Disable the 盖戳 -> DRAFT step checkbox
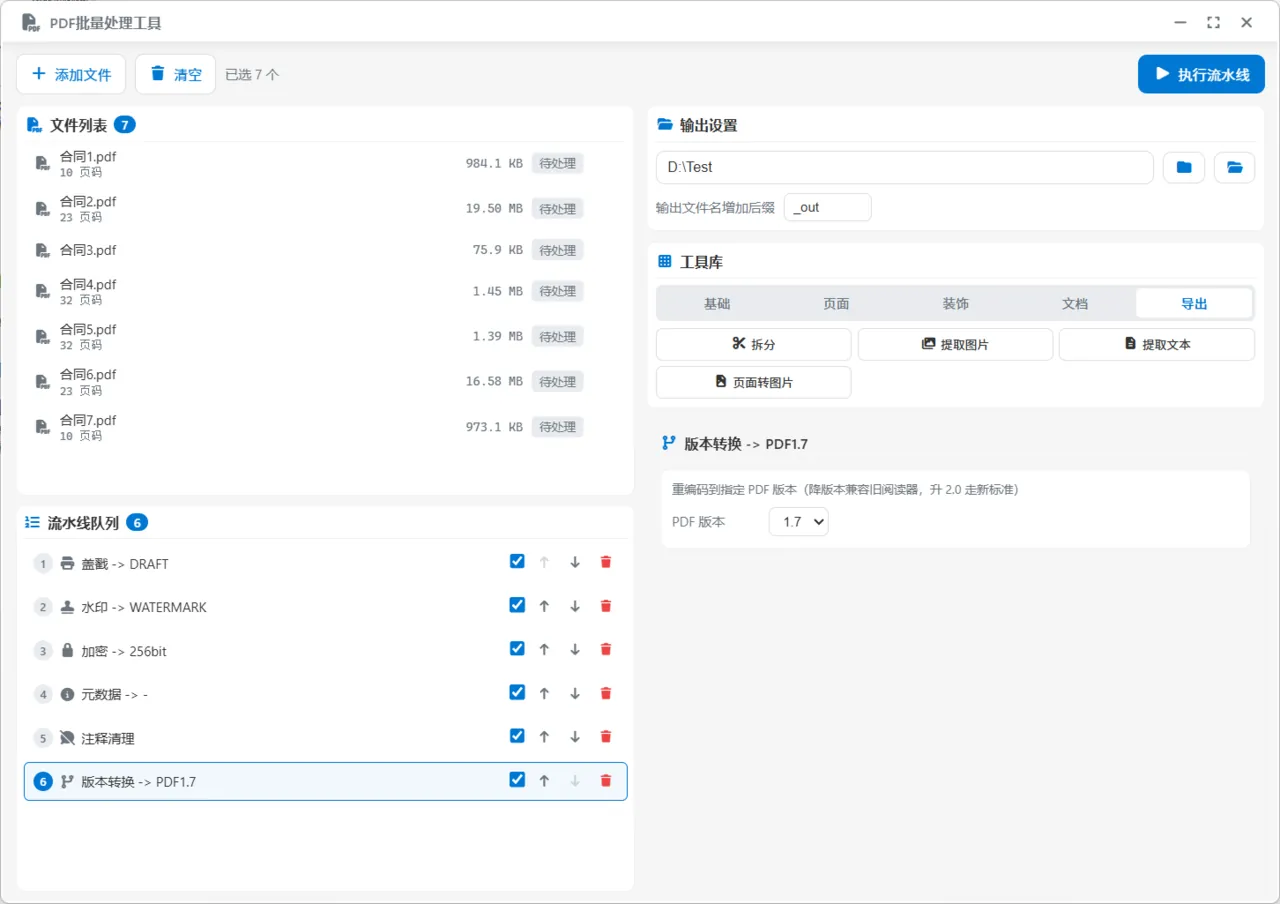This screenshot has width=1280, height=904. tap(517, 561)
